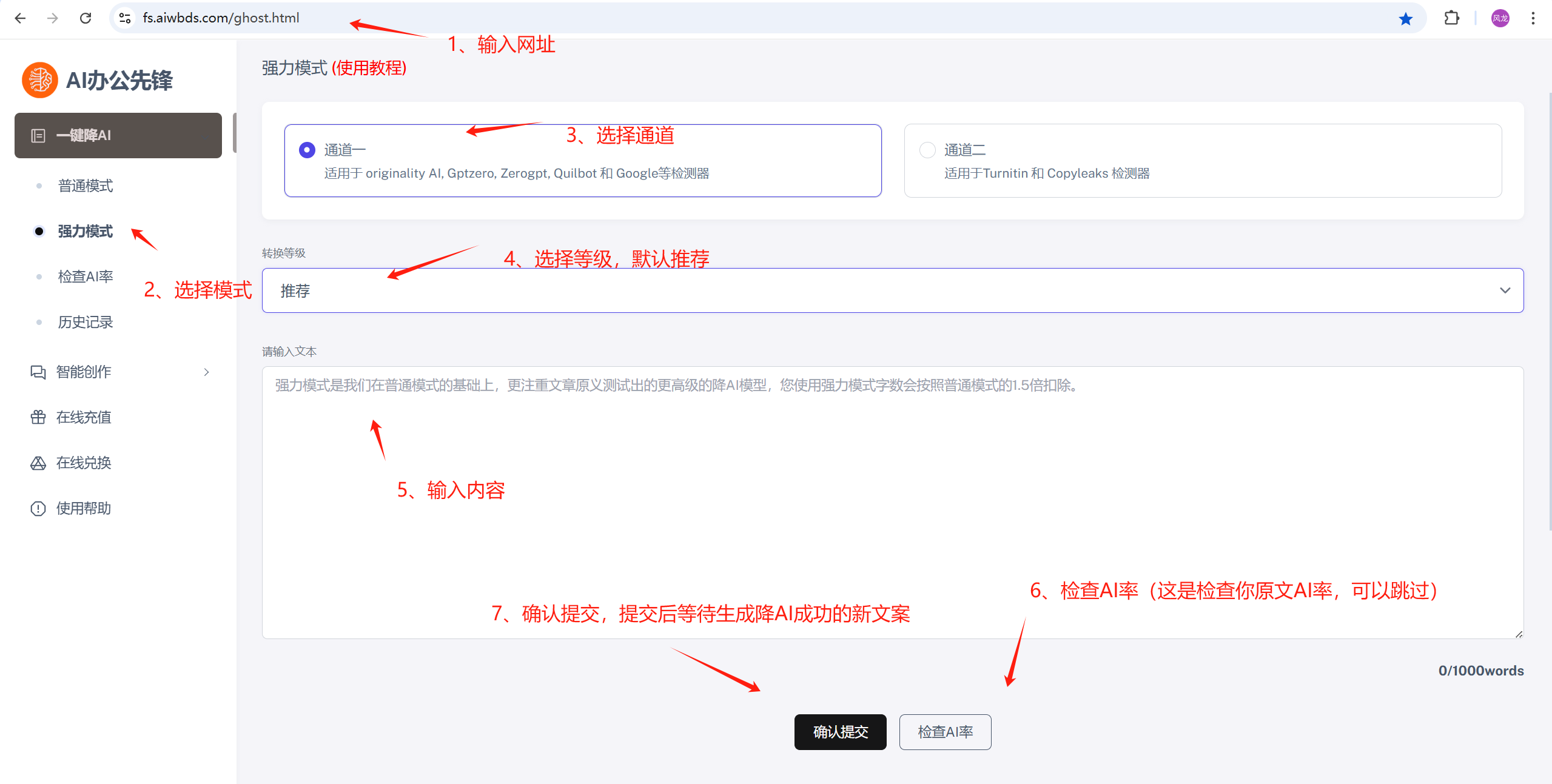Click the 智能创作 chat icon
The width and height of the screenshot is (1552, 784).
click(x=38, y=372)
